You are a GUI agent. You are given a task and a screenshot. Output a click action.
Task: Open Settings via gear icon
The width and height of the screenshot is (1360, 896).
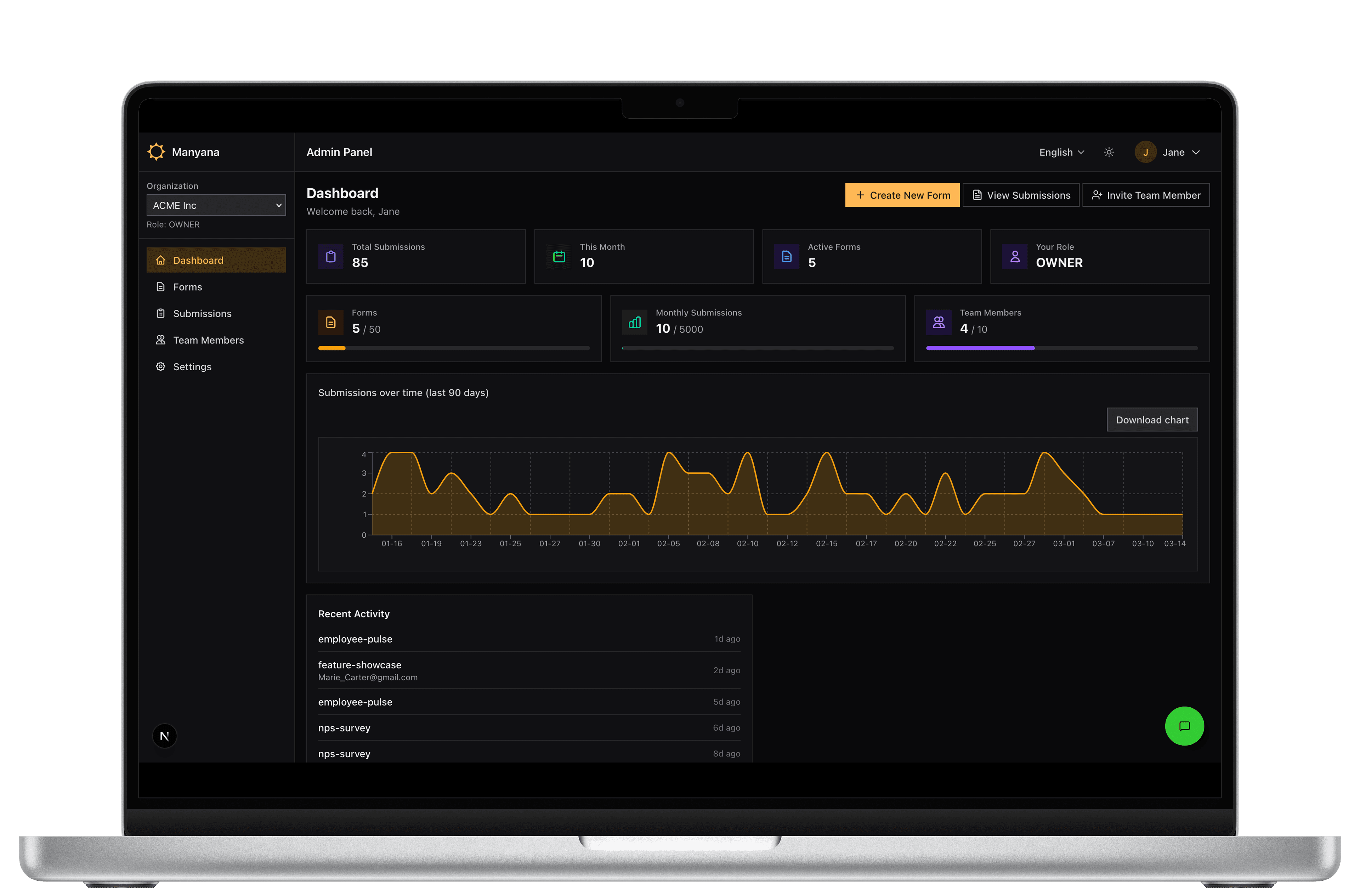161,366
